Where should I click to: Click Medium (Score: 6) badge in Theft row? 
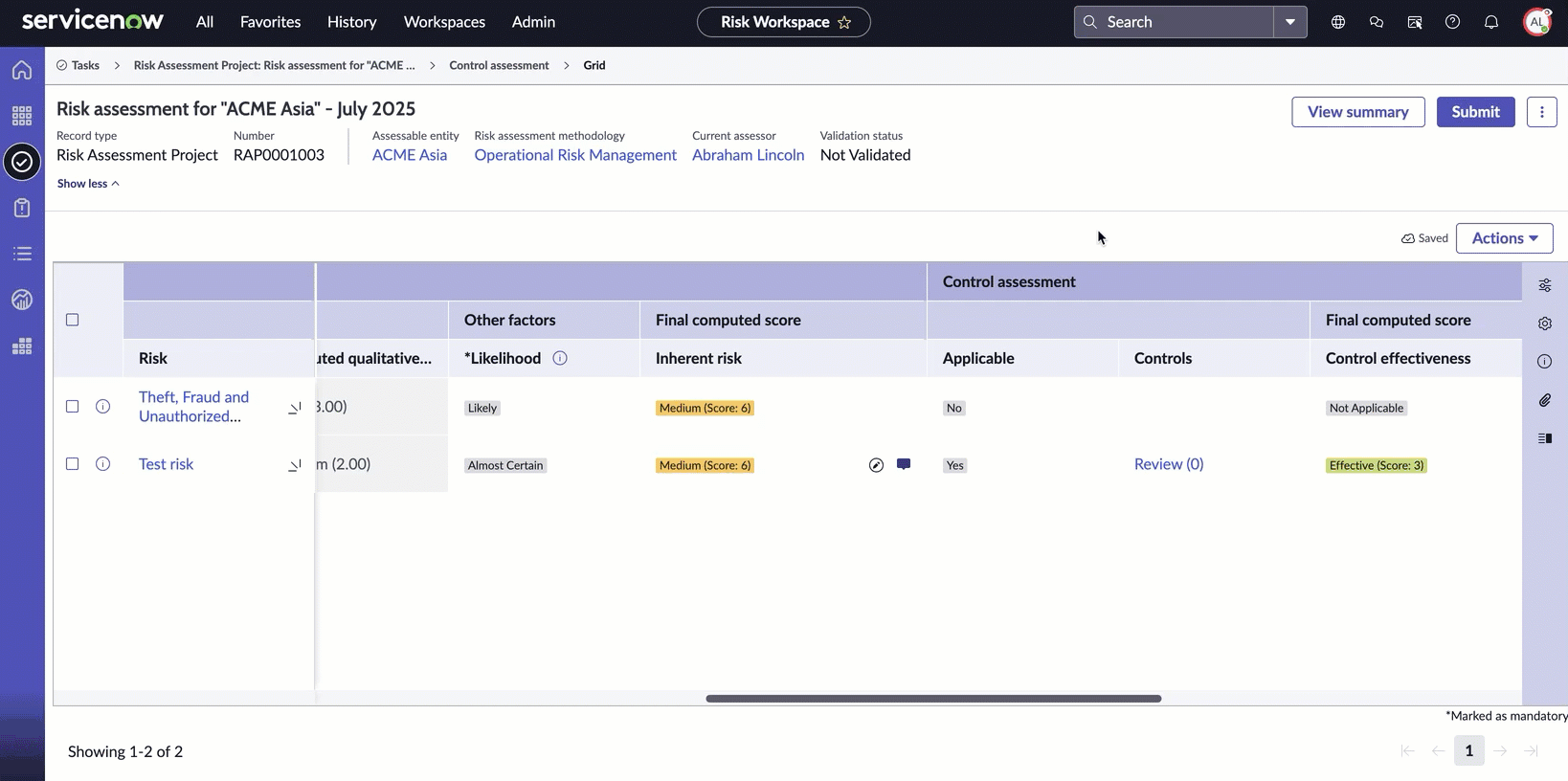[705, 408]
